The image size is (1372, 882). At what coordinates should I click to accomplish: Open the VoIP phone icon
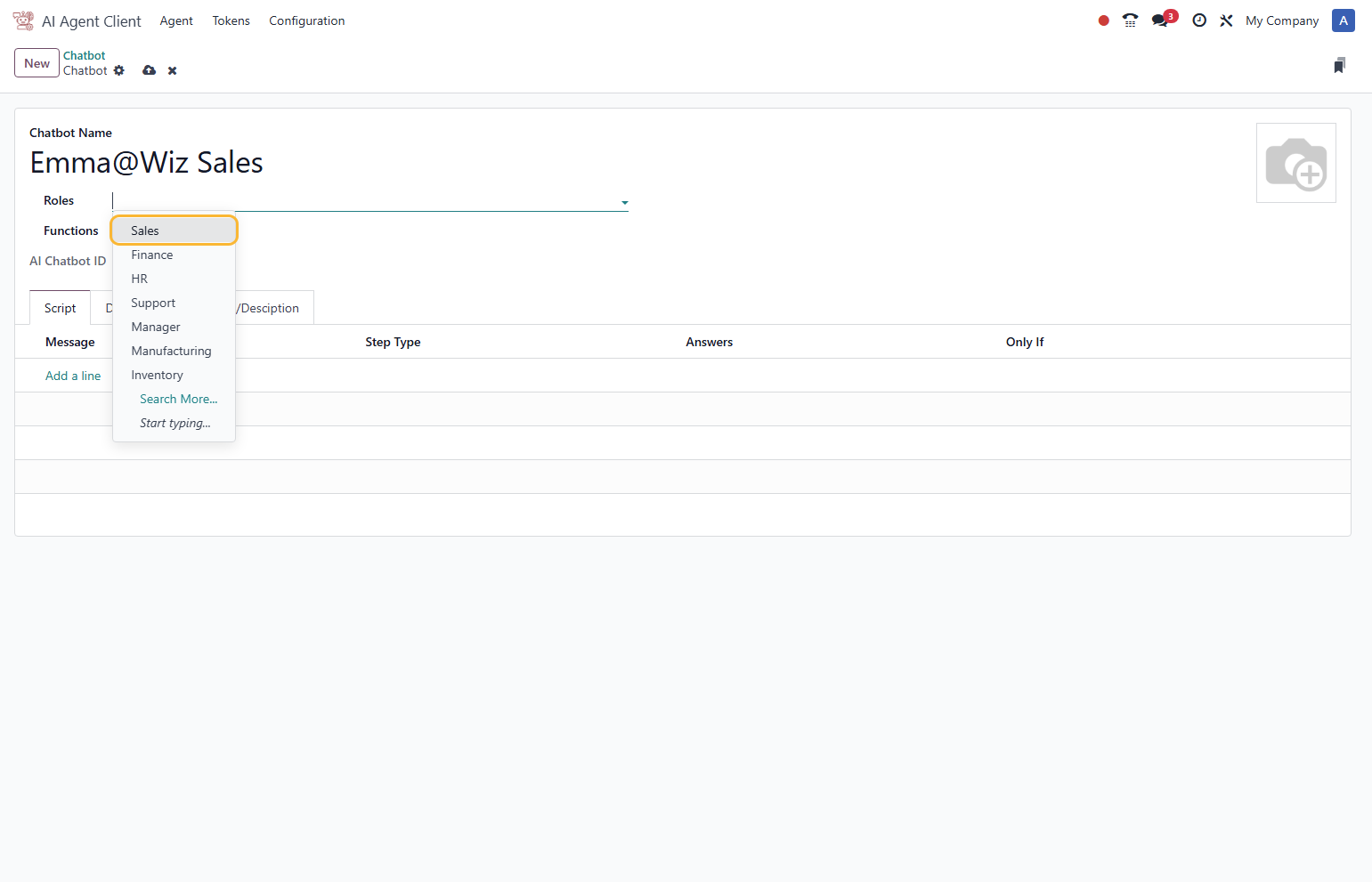tap(1130, 20)
